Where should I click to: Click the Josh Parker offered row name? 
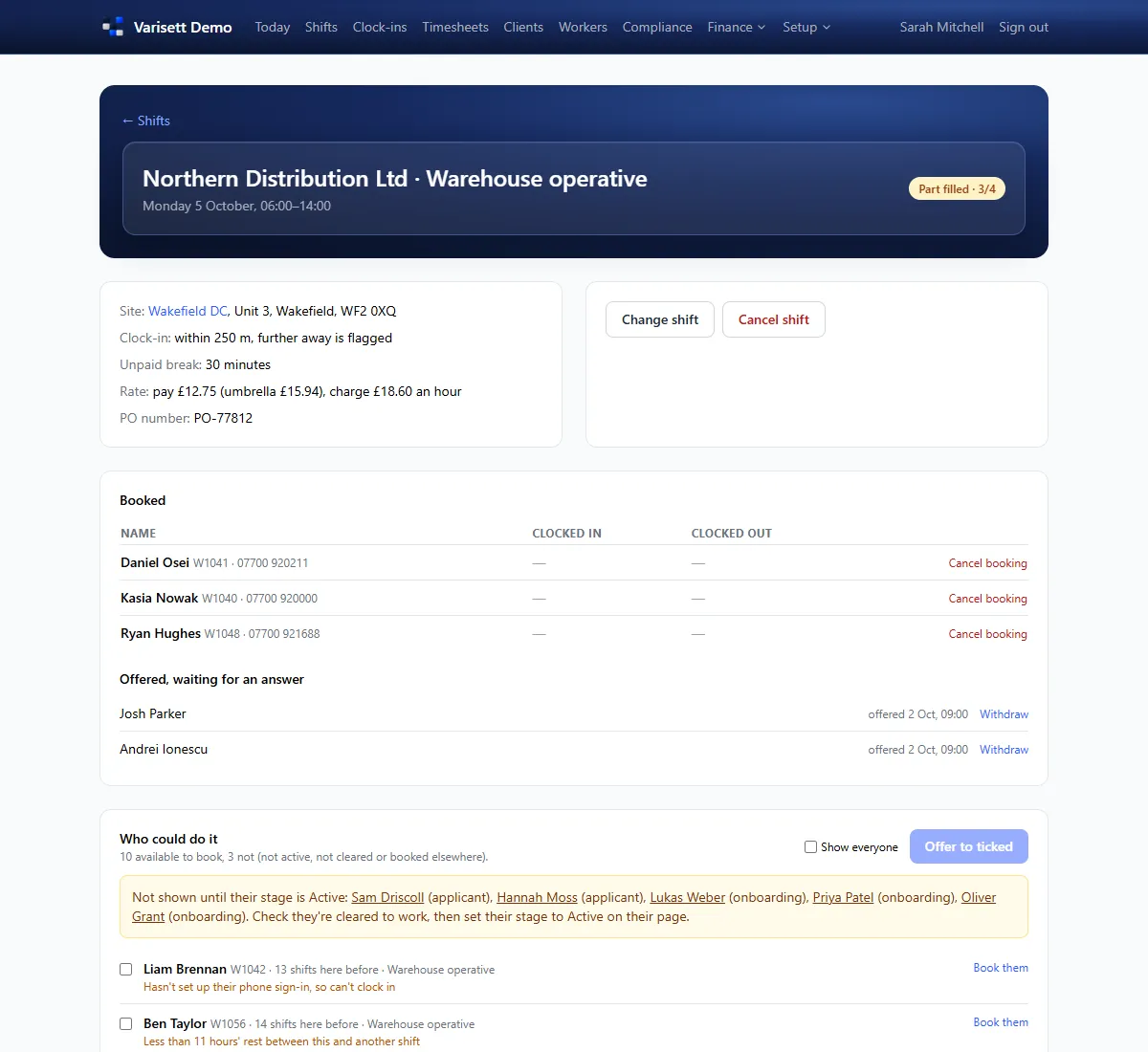click(153, 713)
